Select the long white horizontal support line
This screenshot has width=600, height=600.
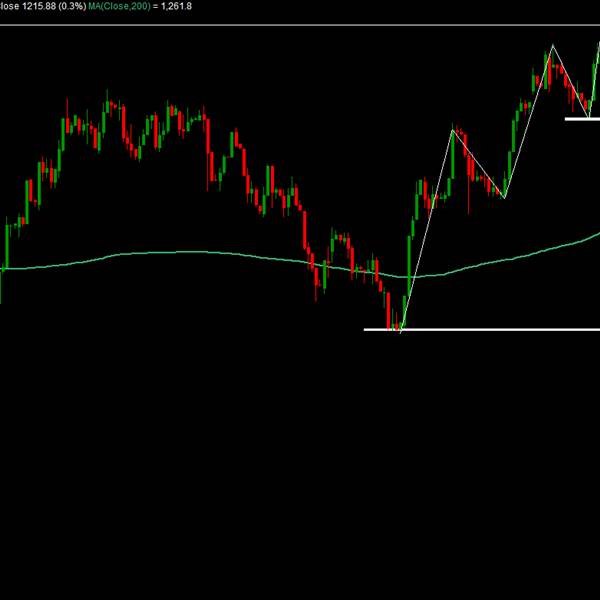click(x=482, y=329)
